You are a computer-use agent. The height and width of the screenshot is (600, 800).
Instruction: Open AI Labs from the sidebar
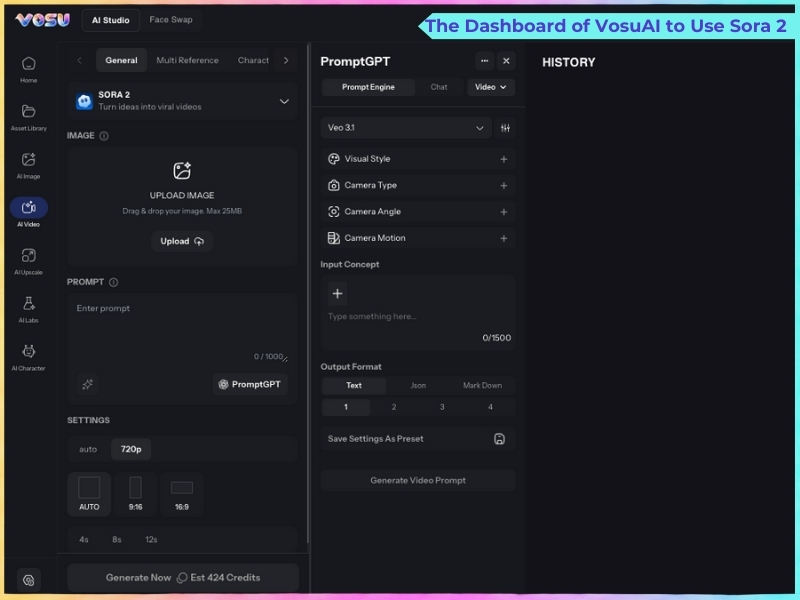tap(29, 308)
